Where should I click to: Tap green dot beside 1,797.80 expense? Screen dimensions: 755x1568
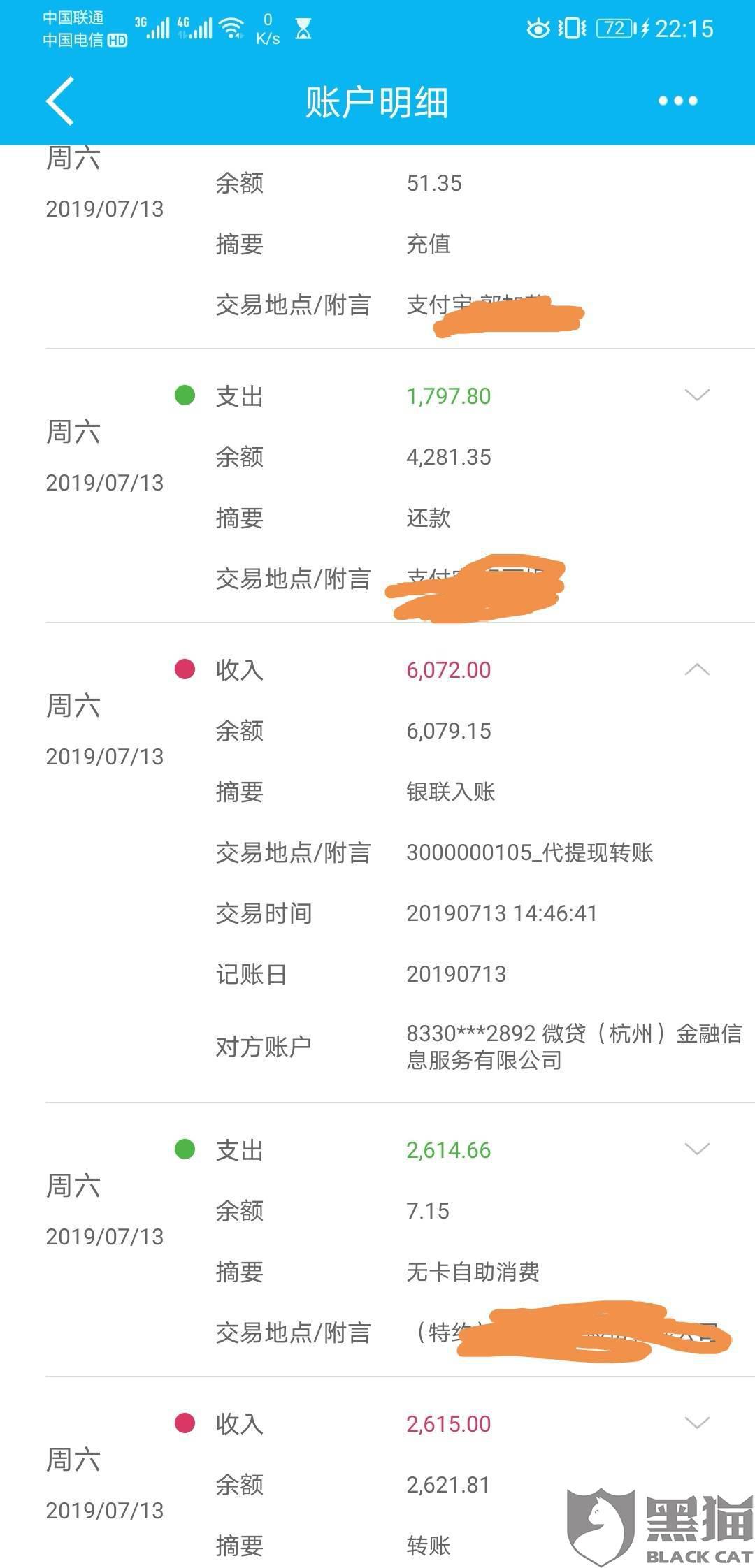coord(185,395)
